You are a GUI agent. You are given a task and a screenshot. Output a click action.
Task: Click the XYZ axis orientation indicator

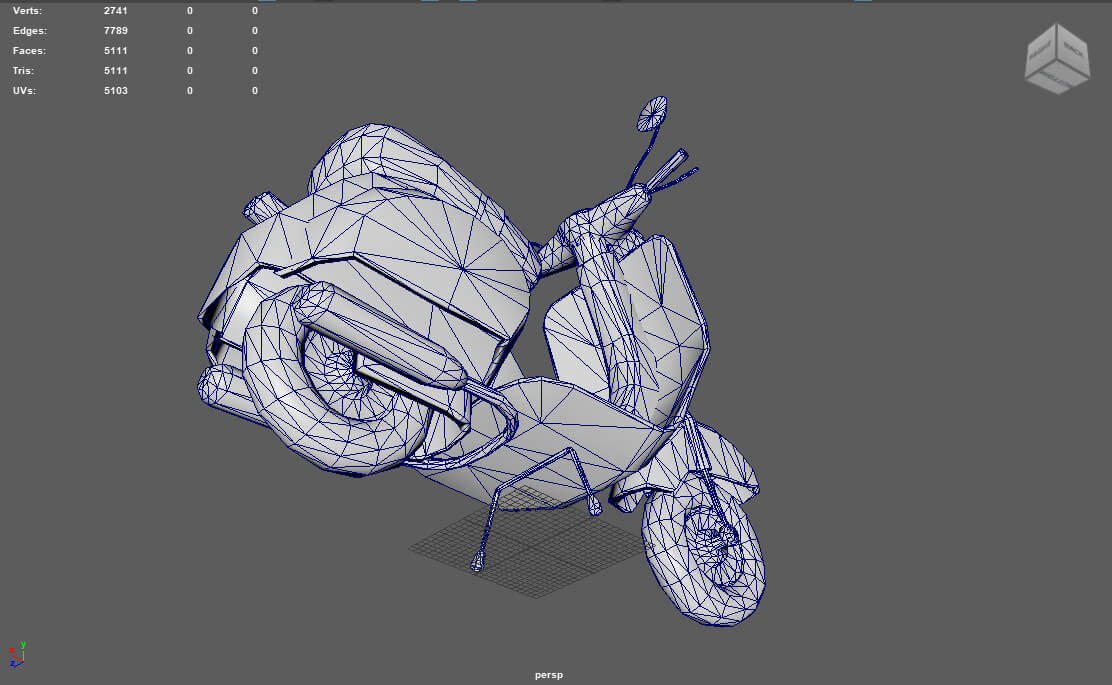17,654
